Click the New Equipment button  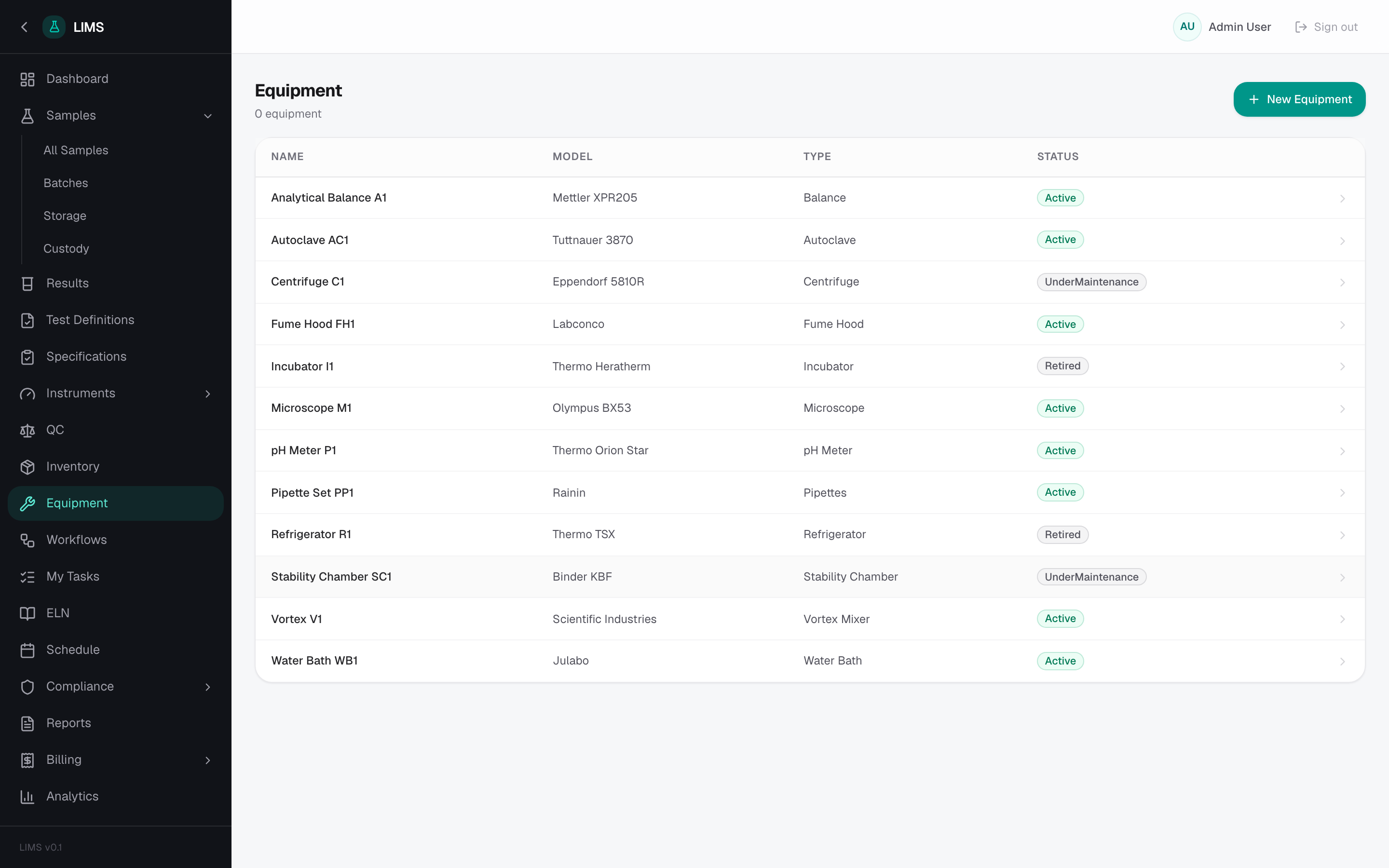[1299, 99]
